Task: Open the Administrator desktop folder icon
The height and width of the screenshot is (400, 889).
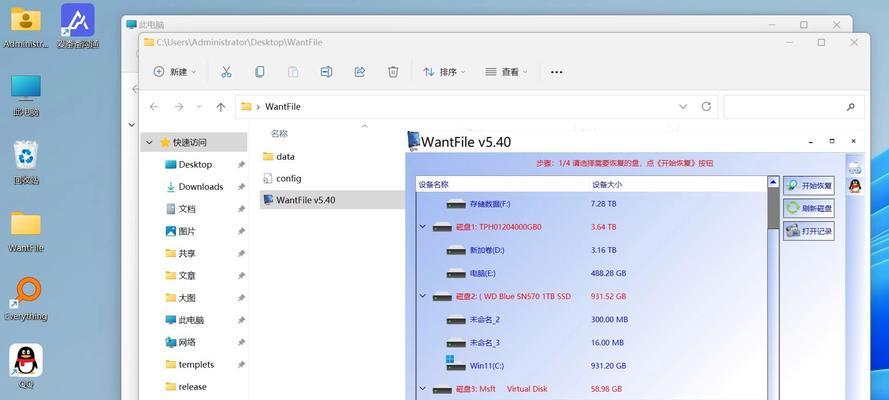Action: 26,27
